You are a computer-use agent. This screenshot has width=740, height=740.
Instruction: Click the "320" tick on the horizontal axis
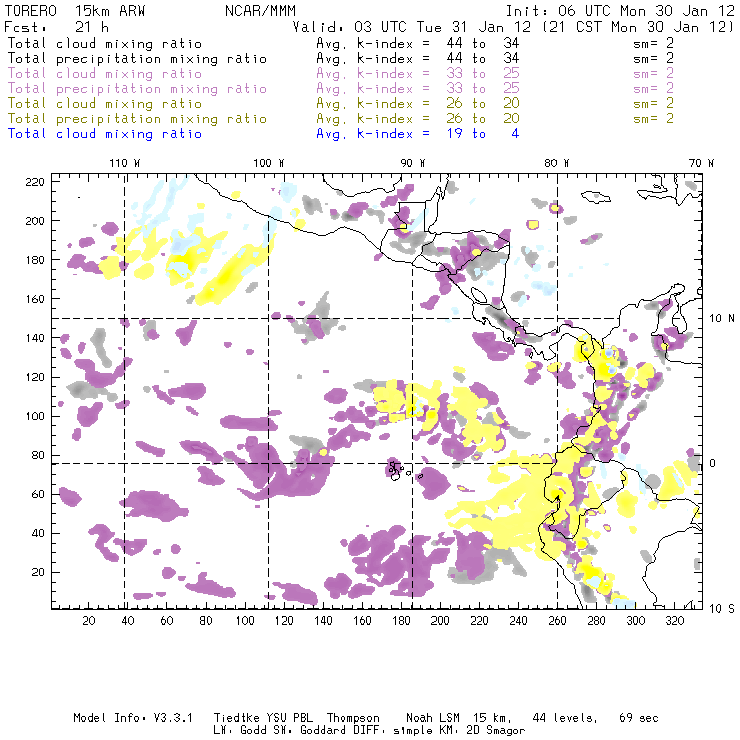point(675,621)
